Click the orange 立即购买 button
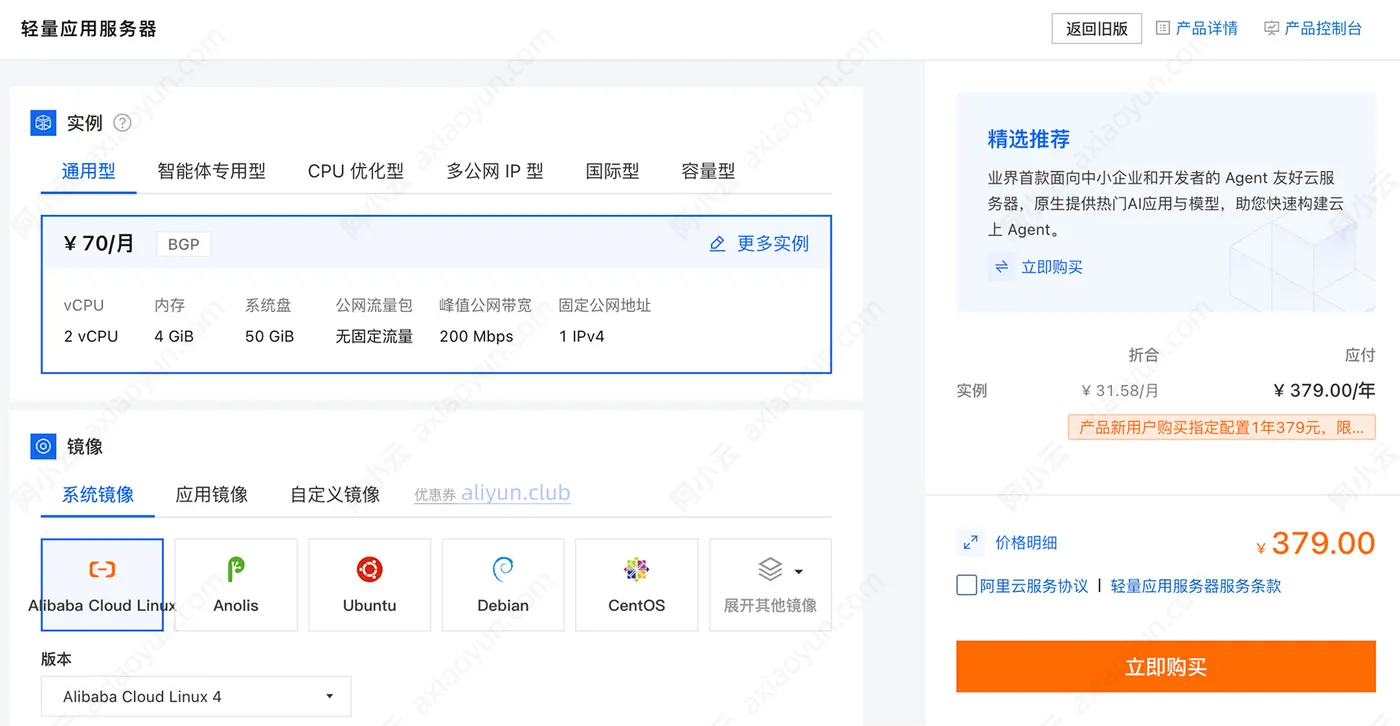The width and height of the screenshot is (1400, 726). coord(1166,667)
